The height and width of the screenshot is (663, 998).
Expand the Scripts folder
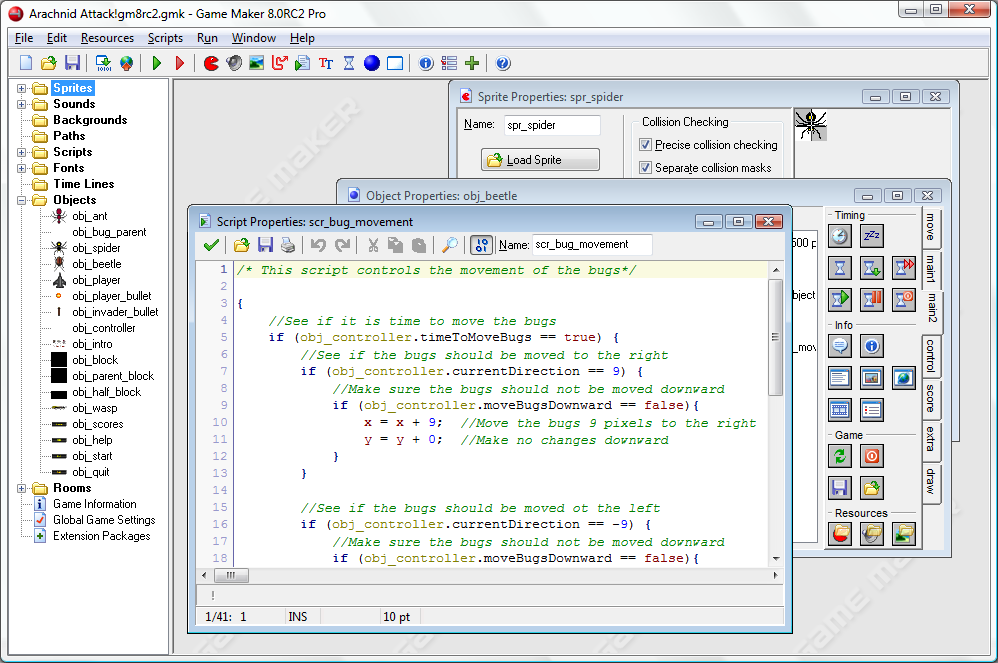22,152
